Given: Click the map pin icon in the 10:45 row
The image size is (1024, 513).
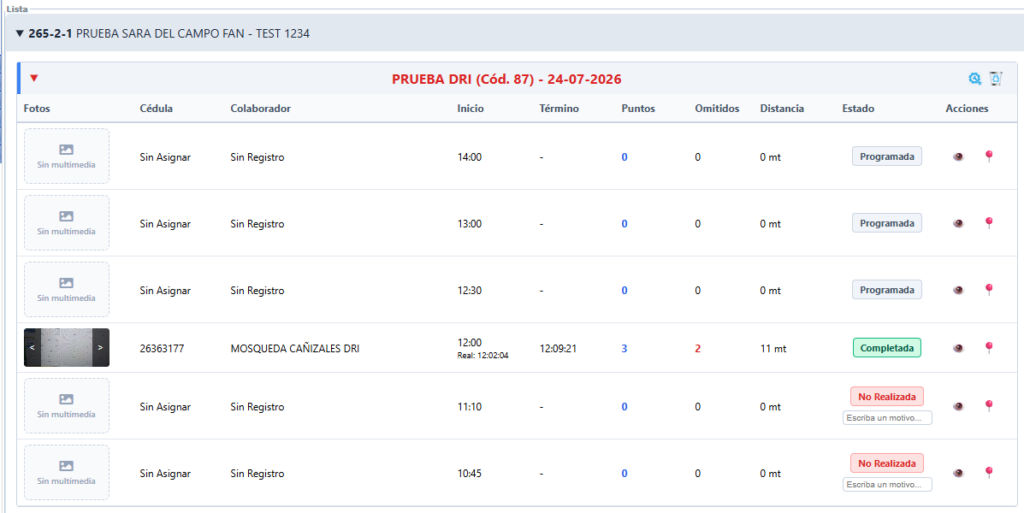Looking at the screenshot, I should (x=989, y=472).
